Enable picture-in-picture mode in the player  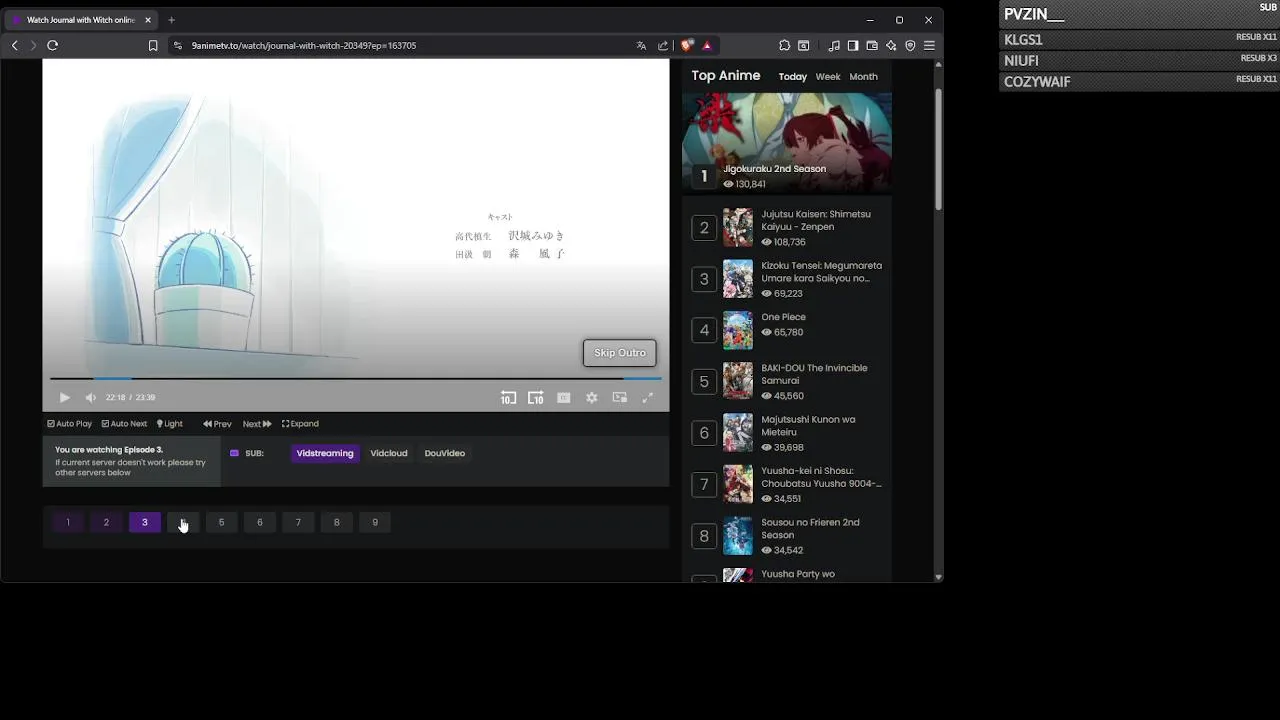[620, 397]
